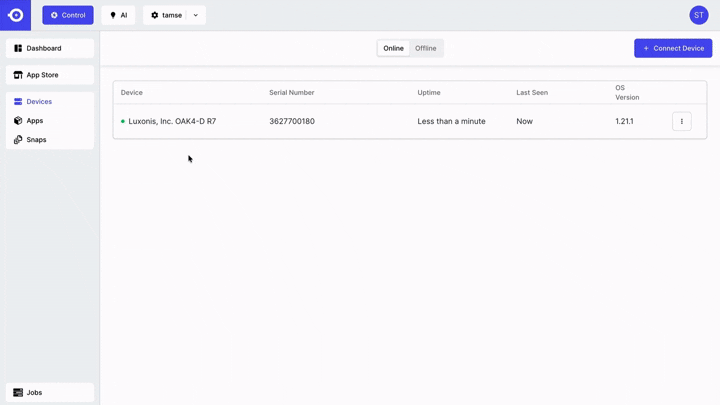Viewport: 720px width, 405px height.
Task: Switch to the Online devices tab
Action: (394, 48)
